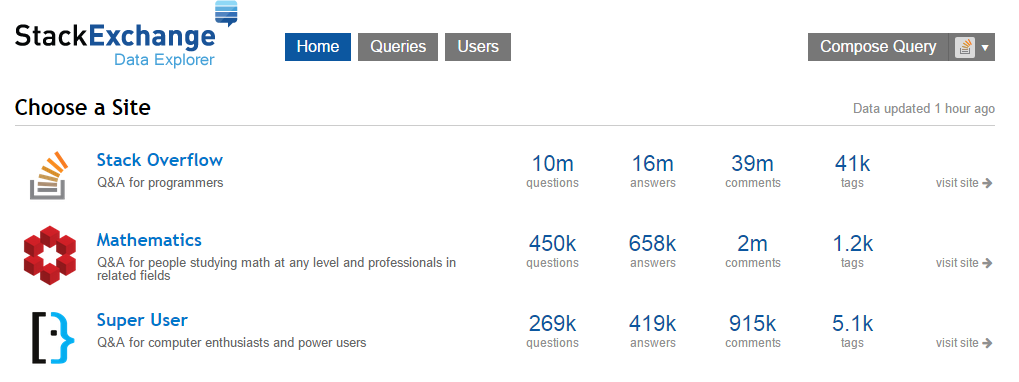Click the Compose Query button

[878, 47]
